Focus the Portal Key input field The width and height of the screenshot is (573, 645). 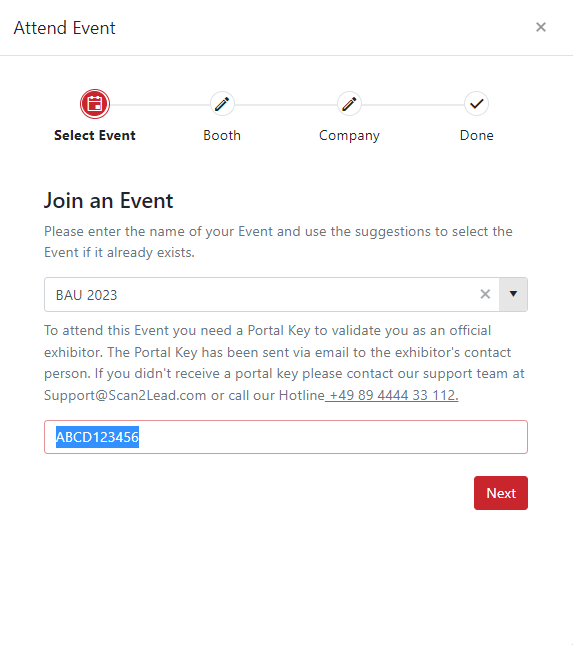(x=286, y=437)
